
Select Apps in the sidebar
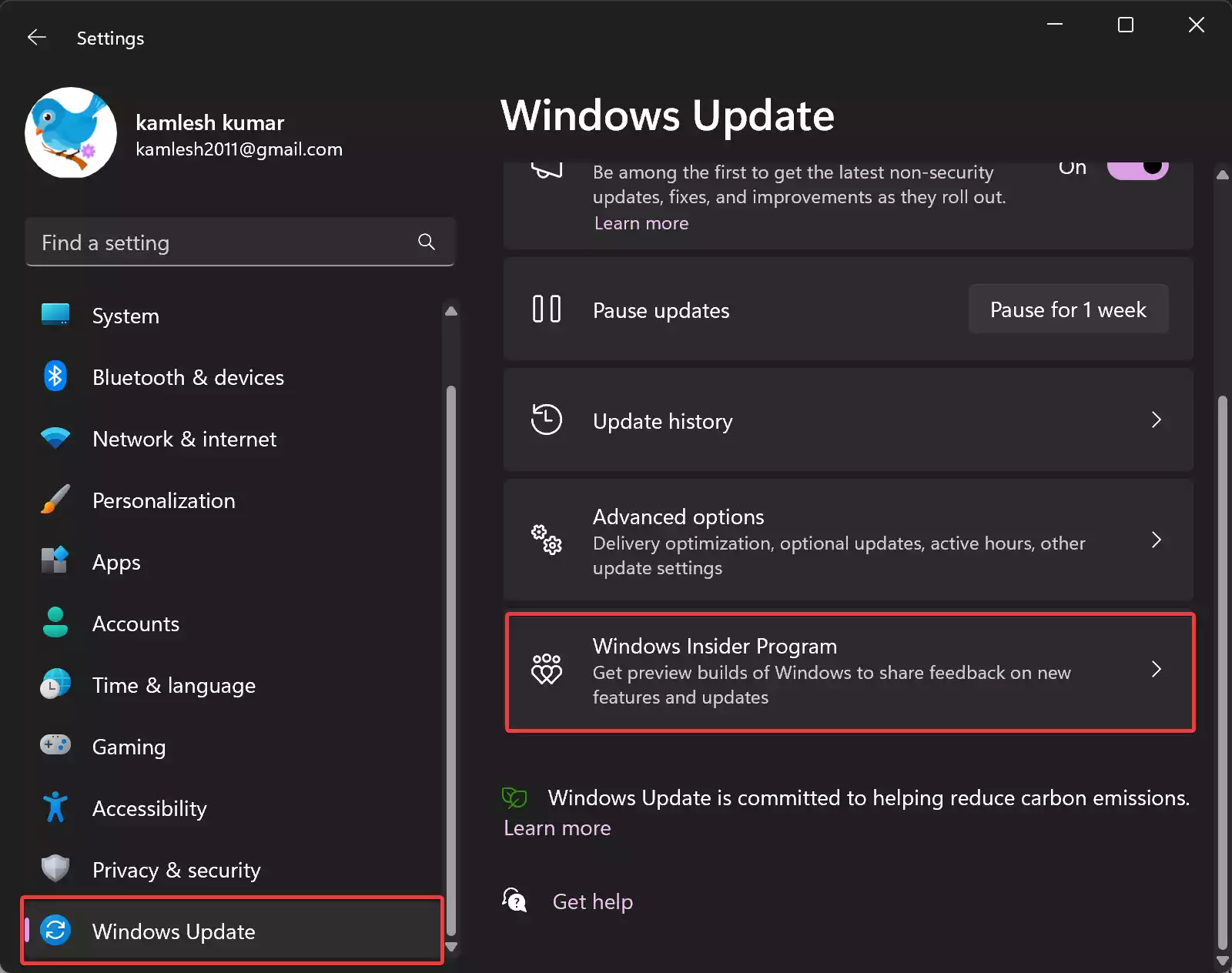233,562
